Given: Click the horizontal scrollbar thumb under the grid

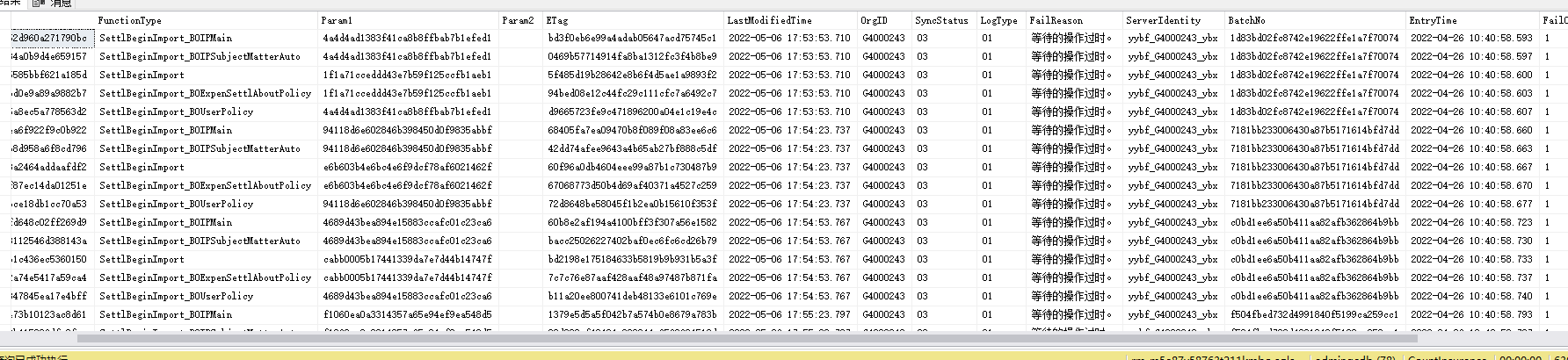Looking at the screenshot, I should click(x=747, y=337).
